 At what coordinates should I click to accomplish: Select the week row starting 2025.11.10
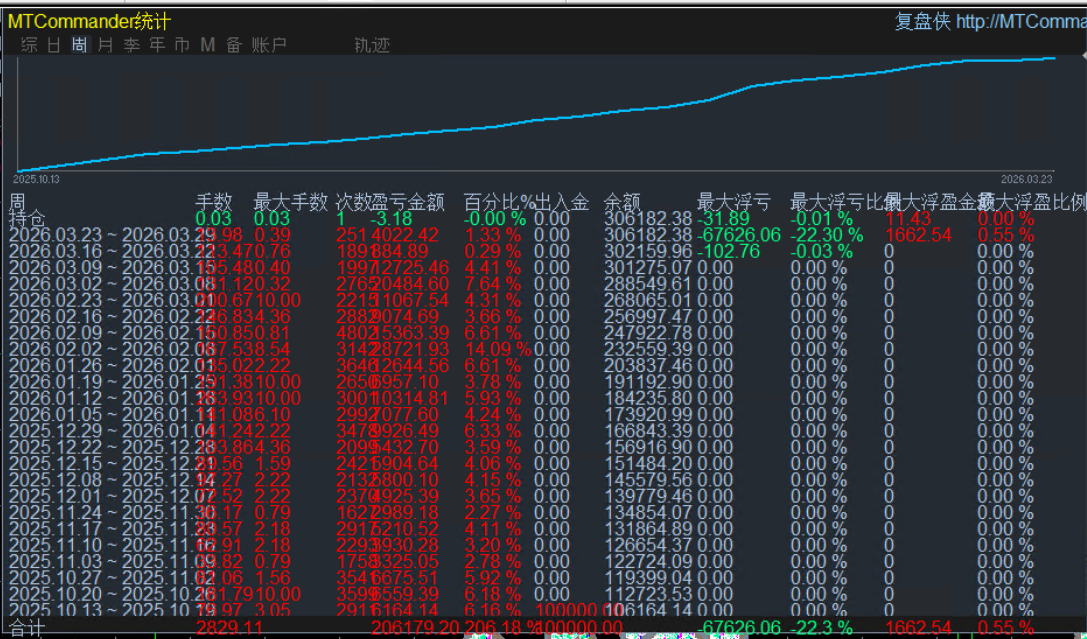(x=544, y=545)
